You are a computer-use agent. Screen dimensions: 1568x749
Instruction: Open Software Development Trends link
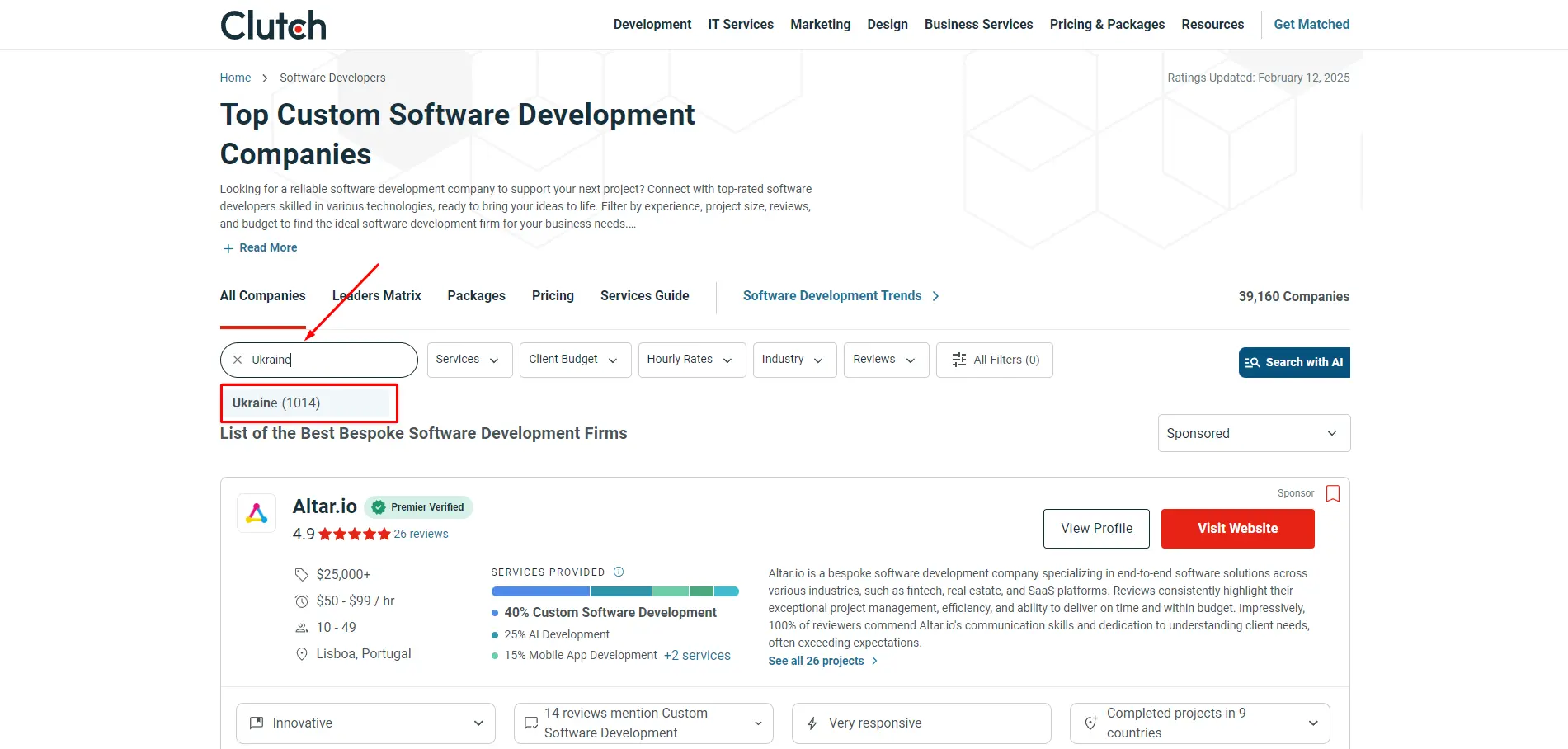pos(841,296)
